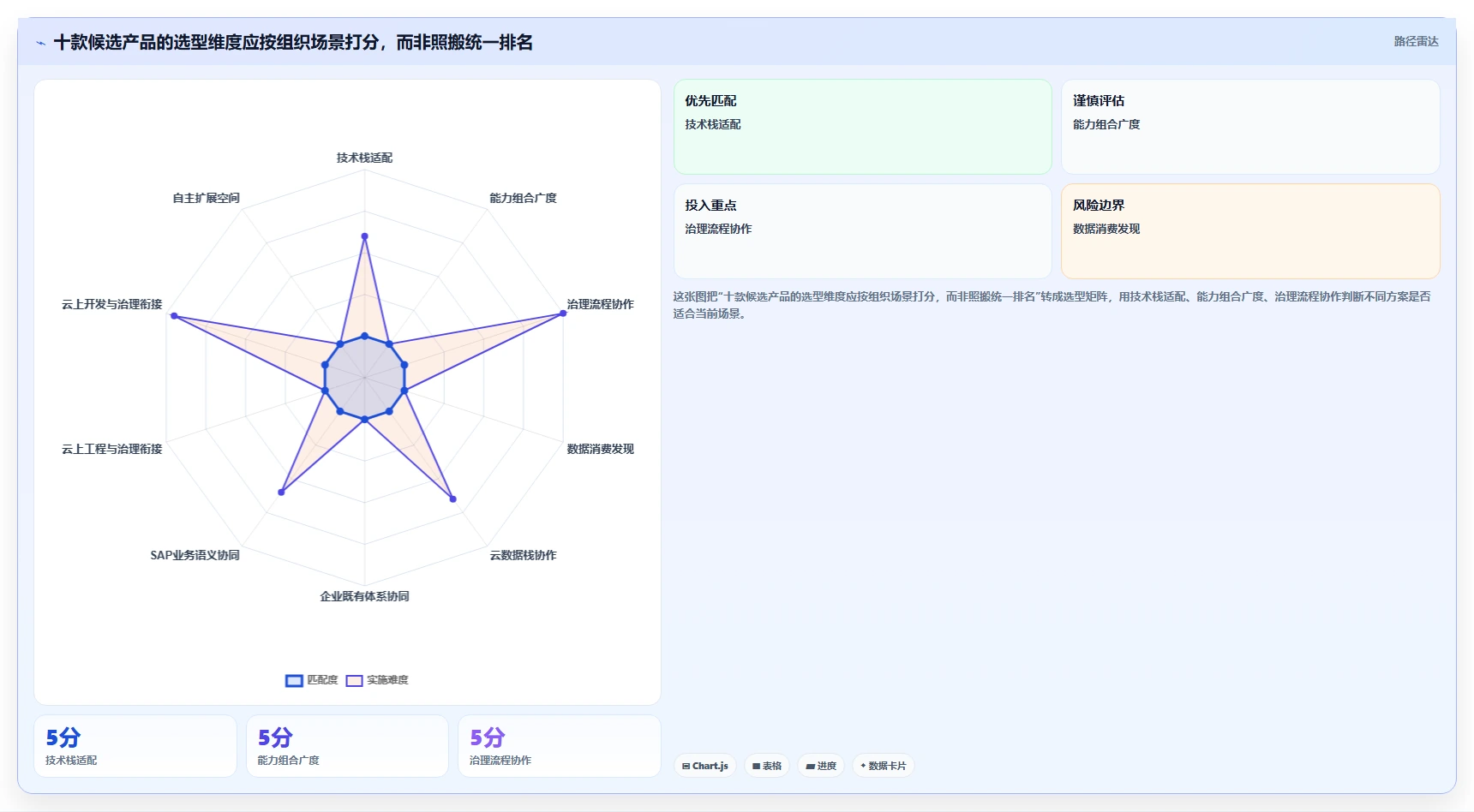Click the description paragraph starting 这张图把

(x=1052, y=305)
